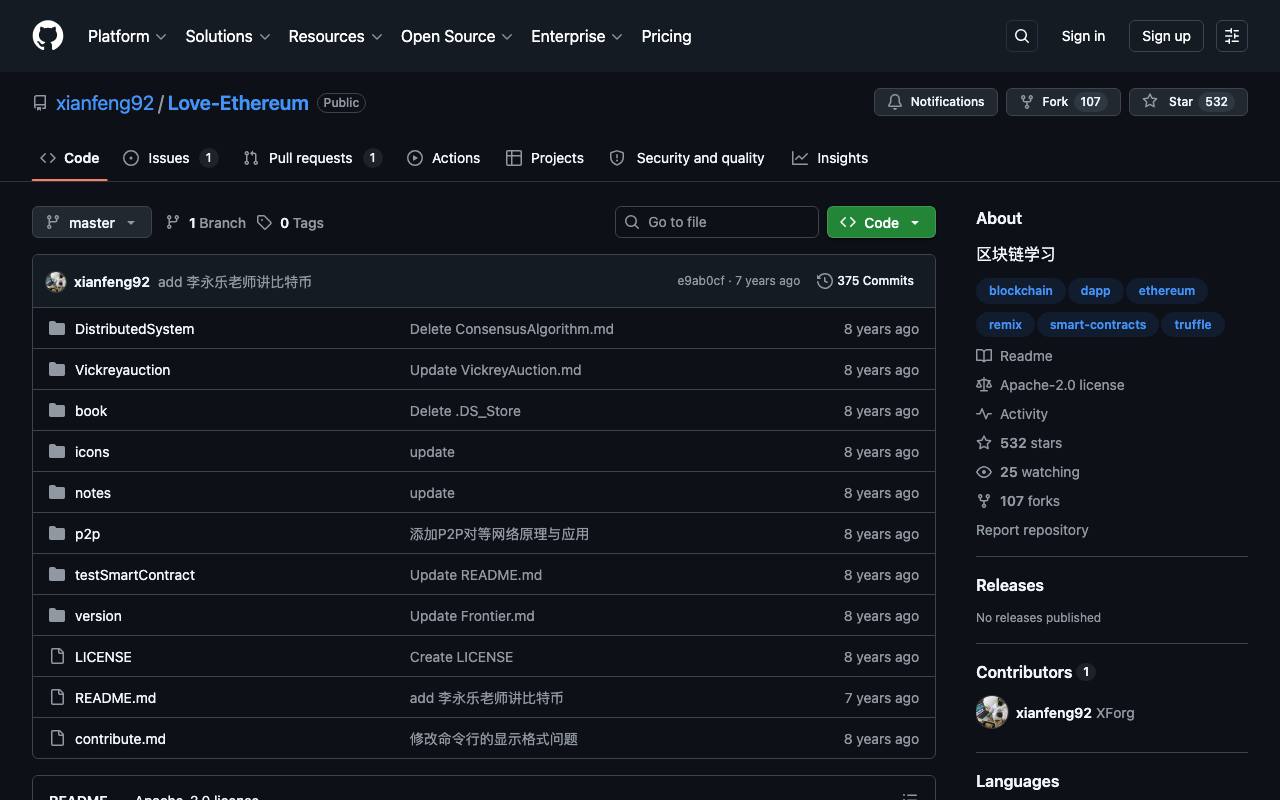Click the contribute.md file icon
Viewport: 1280px width, 800px height.
[57, 738]
